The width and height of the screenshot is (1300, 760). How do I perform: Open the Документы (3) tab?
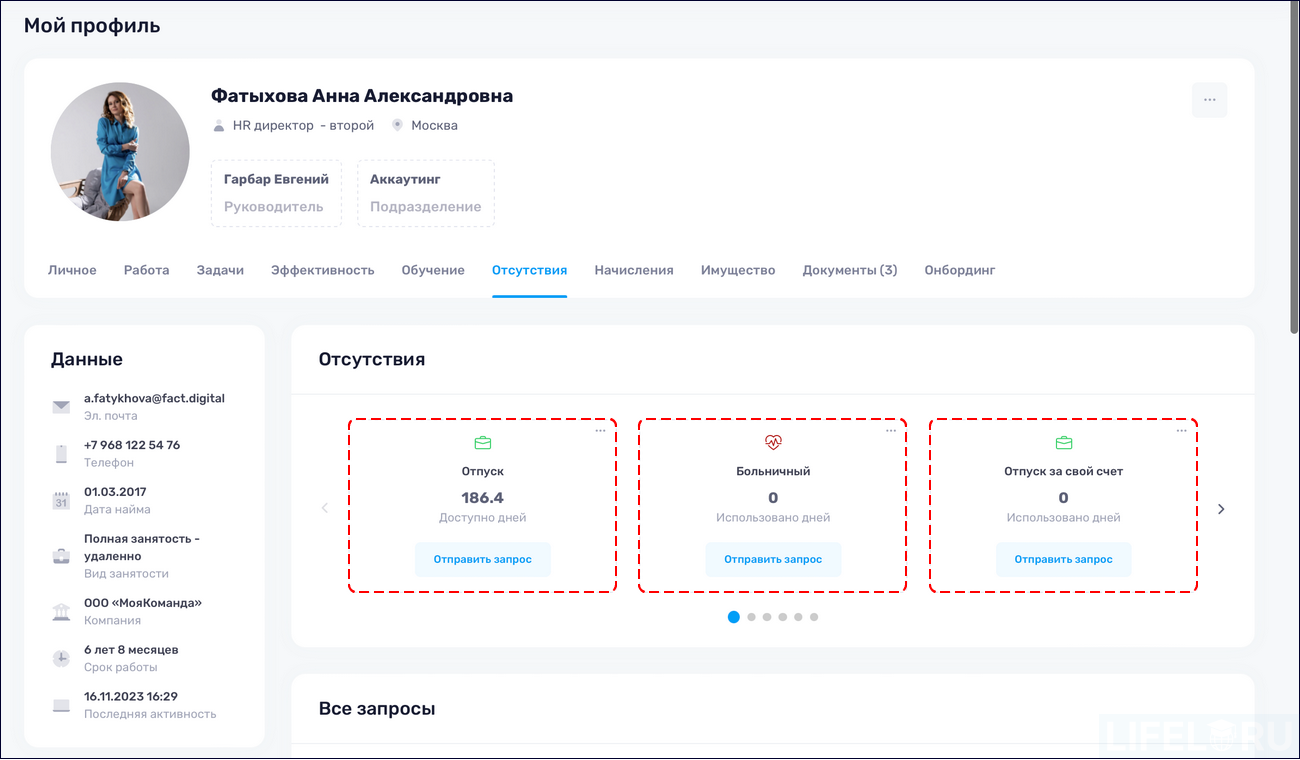click(x=849, y=269)
